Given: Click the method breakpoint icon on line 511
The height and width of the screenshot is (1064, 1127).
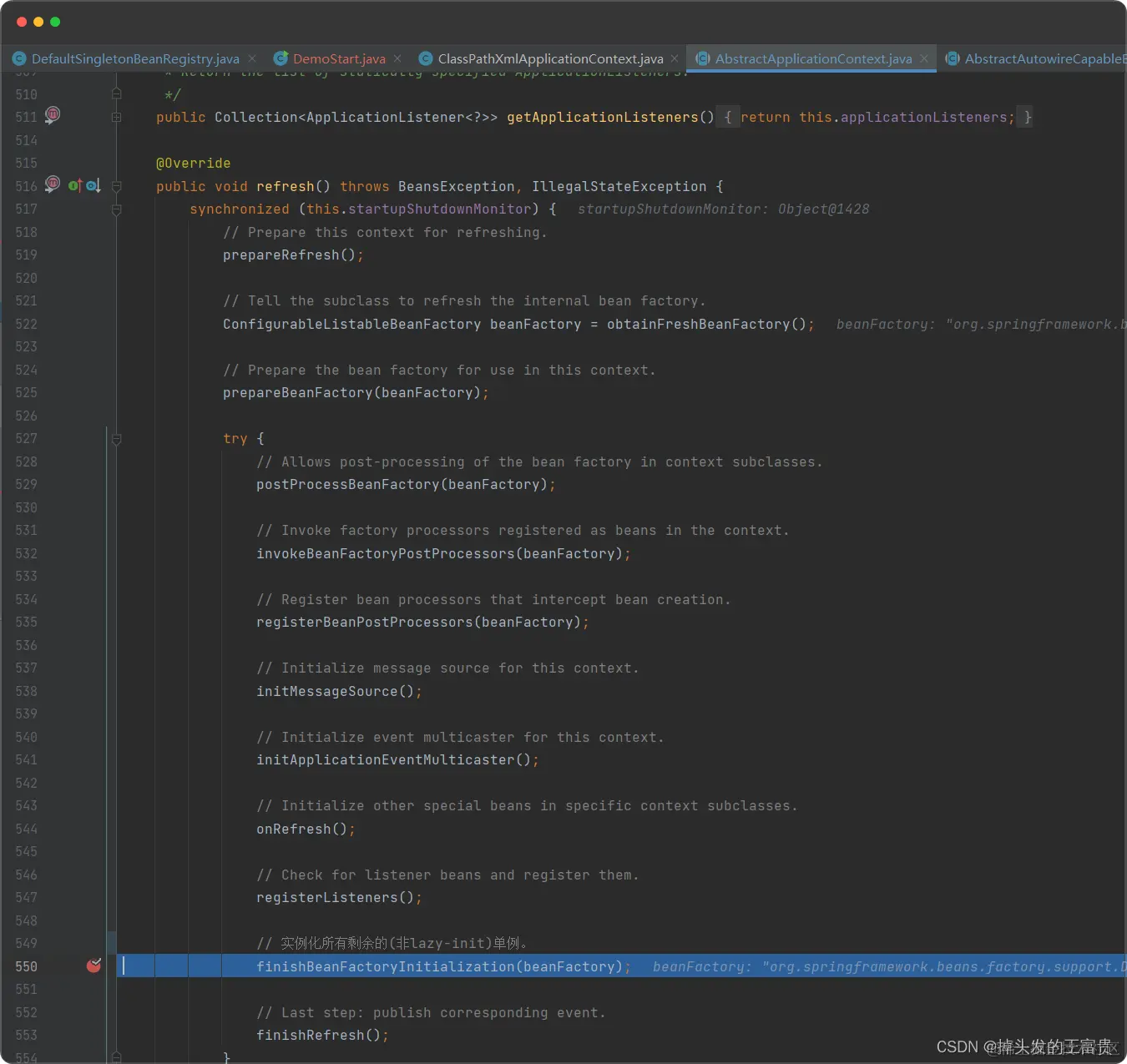Looking at the screenshot, I should click(53, 115).
